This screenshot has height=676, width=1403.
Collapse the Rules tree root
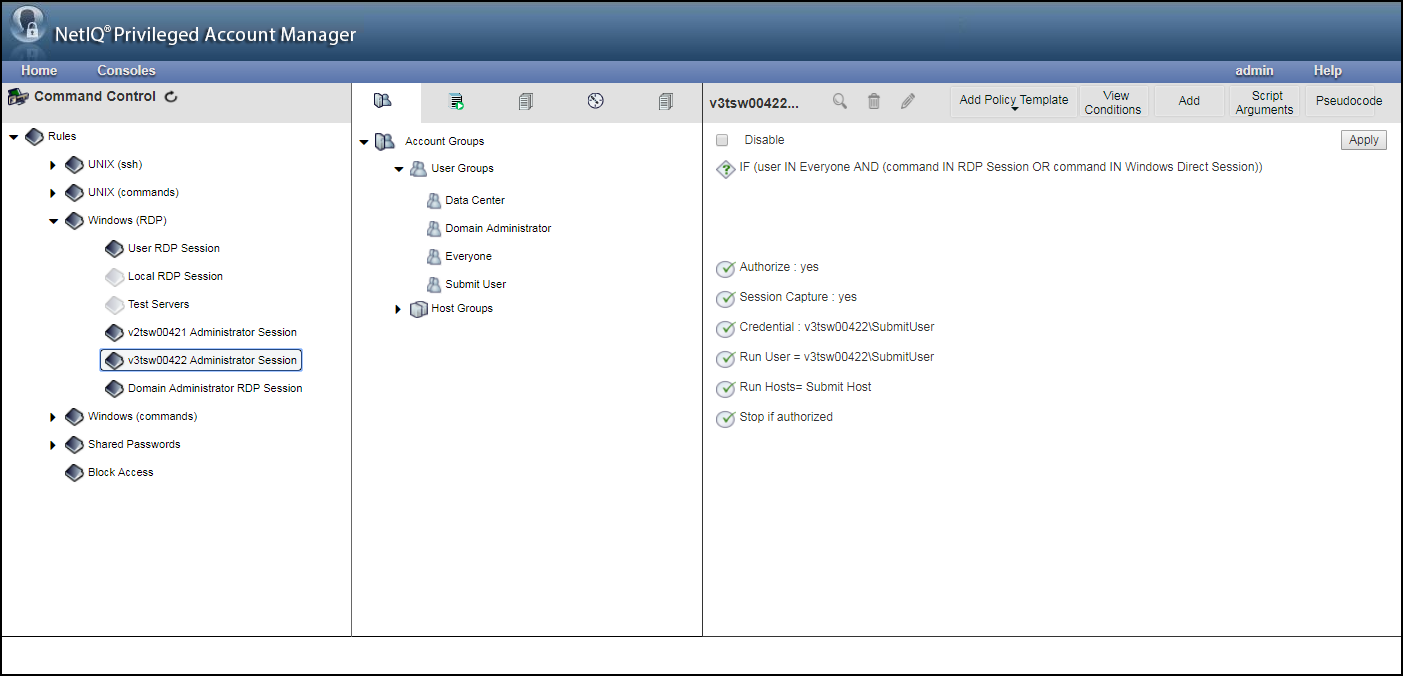14,137
